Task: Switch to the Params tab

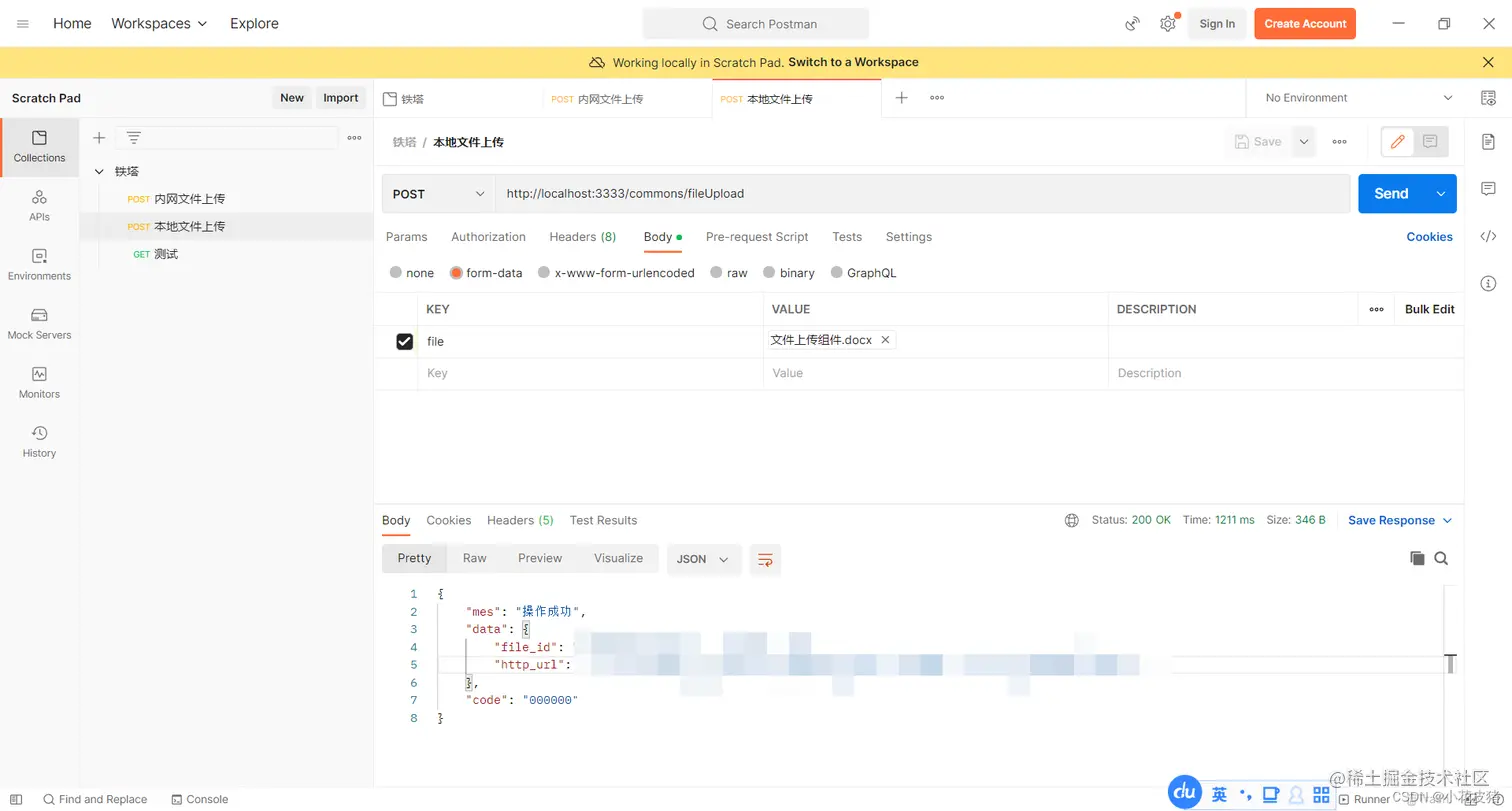Action: (407, 237)
